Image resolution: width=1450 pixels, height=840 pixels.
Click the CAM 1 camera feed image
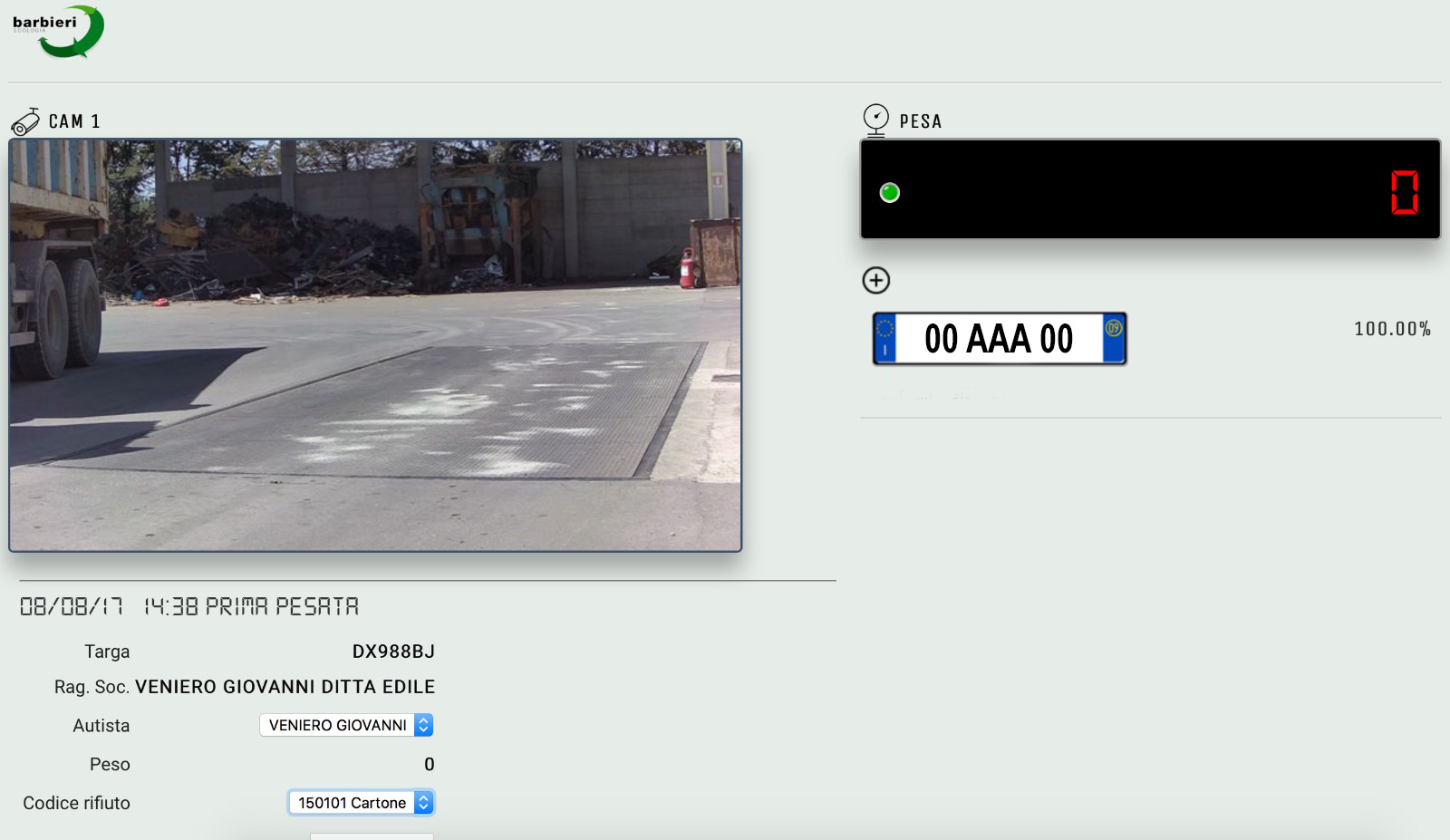click(x=375, y=345)
